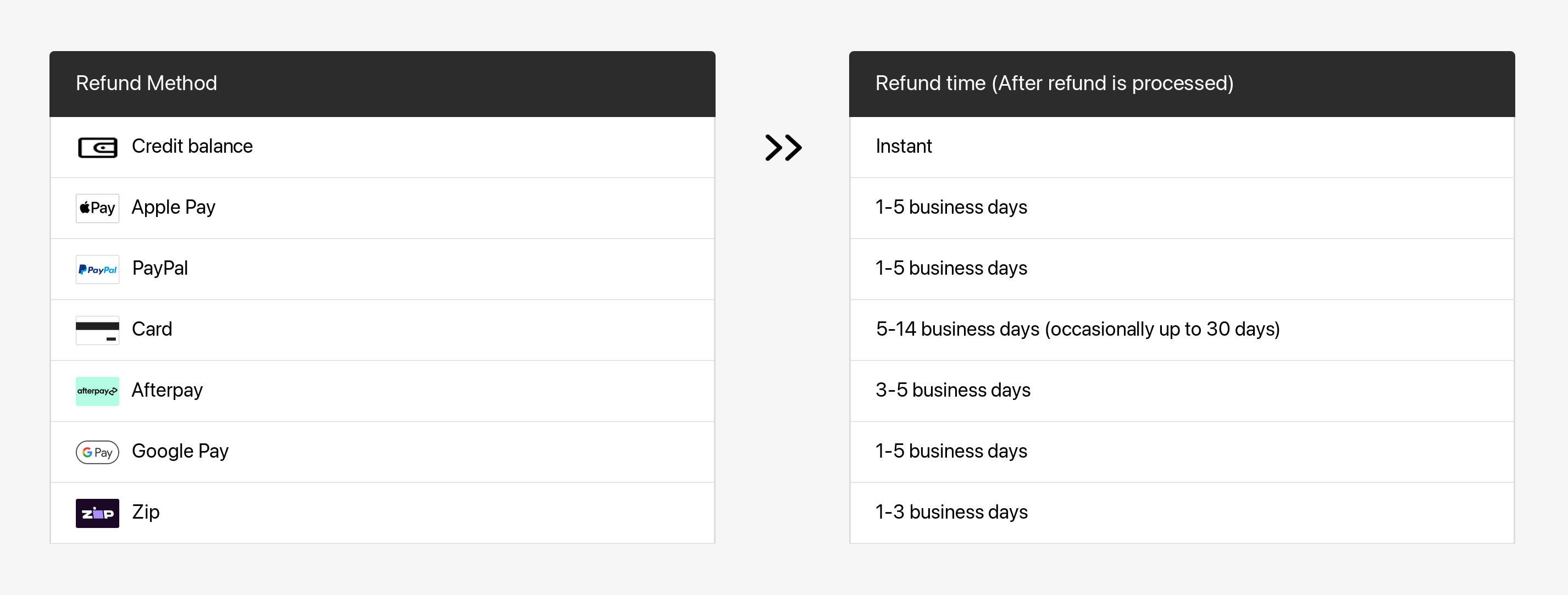Screen dimensions: 1568x595
Task: Click the 5-14 business days card row
Action: coord(1182,330)
